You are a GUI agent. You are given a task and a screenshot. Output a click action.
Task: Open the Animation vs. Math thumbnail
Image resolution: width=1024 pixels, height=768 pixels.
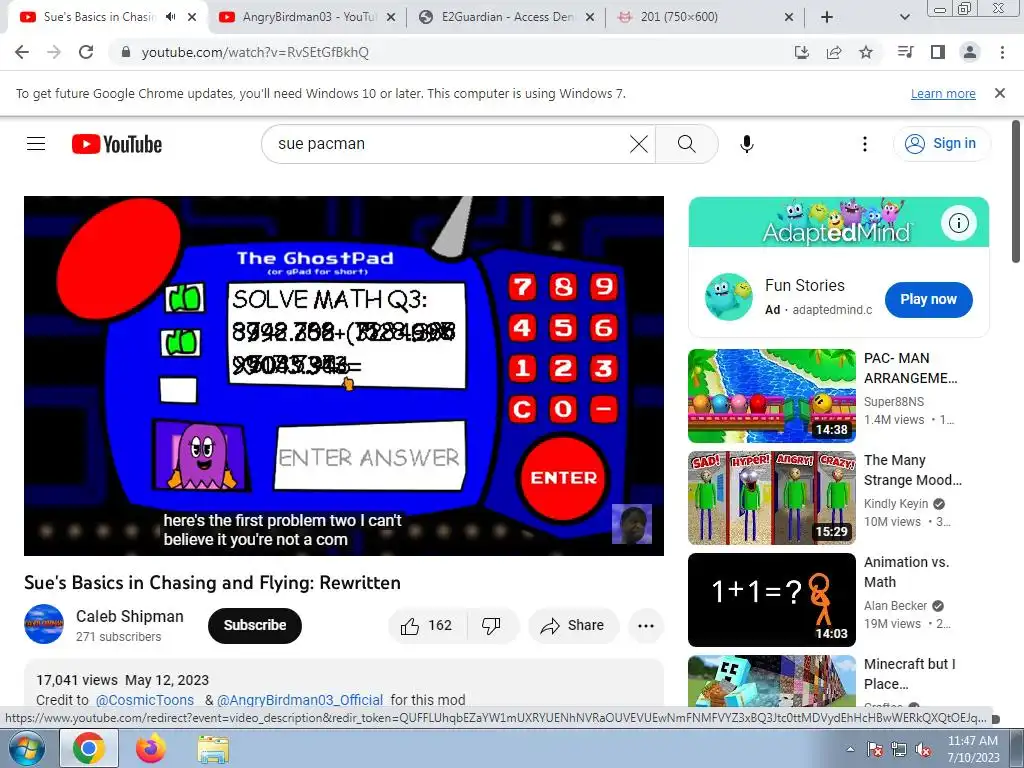772,600
